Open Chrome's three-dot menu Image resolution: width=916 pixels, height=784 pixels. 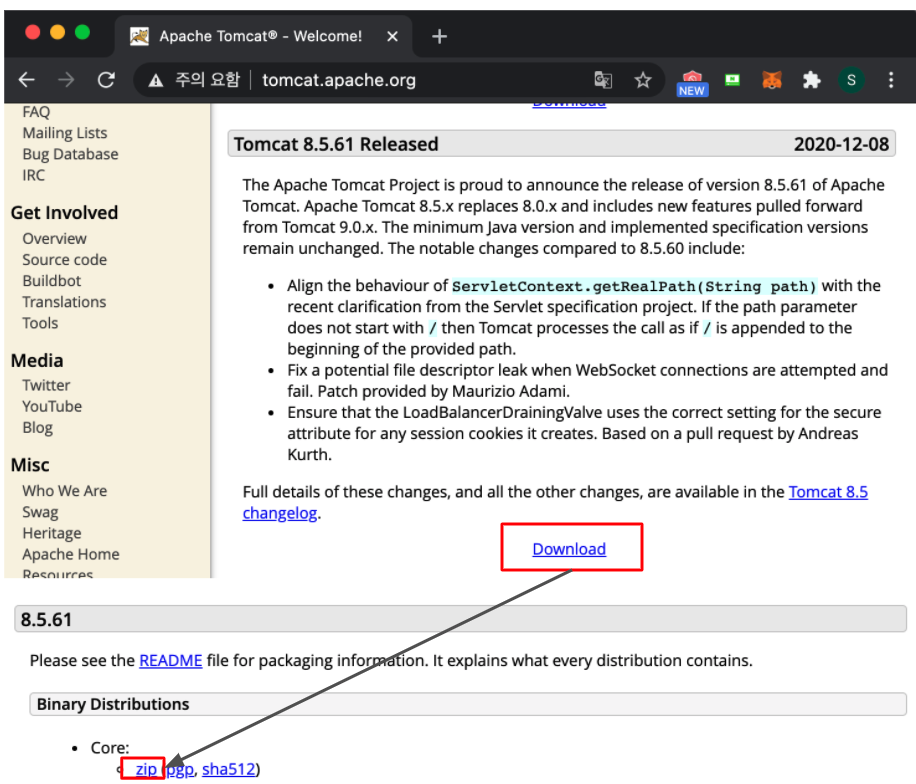891,80
